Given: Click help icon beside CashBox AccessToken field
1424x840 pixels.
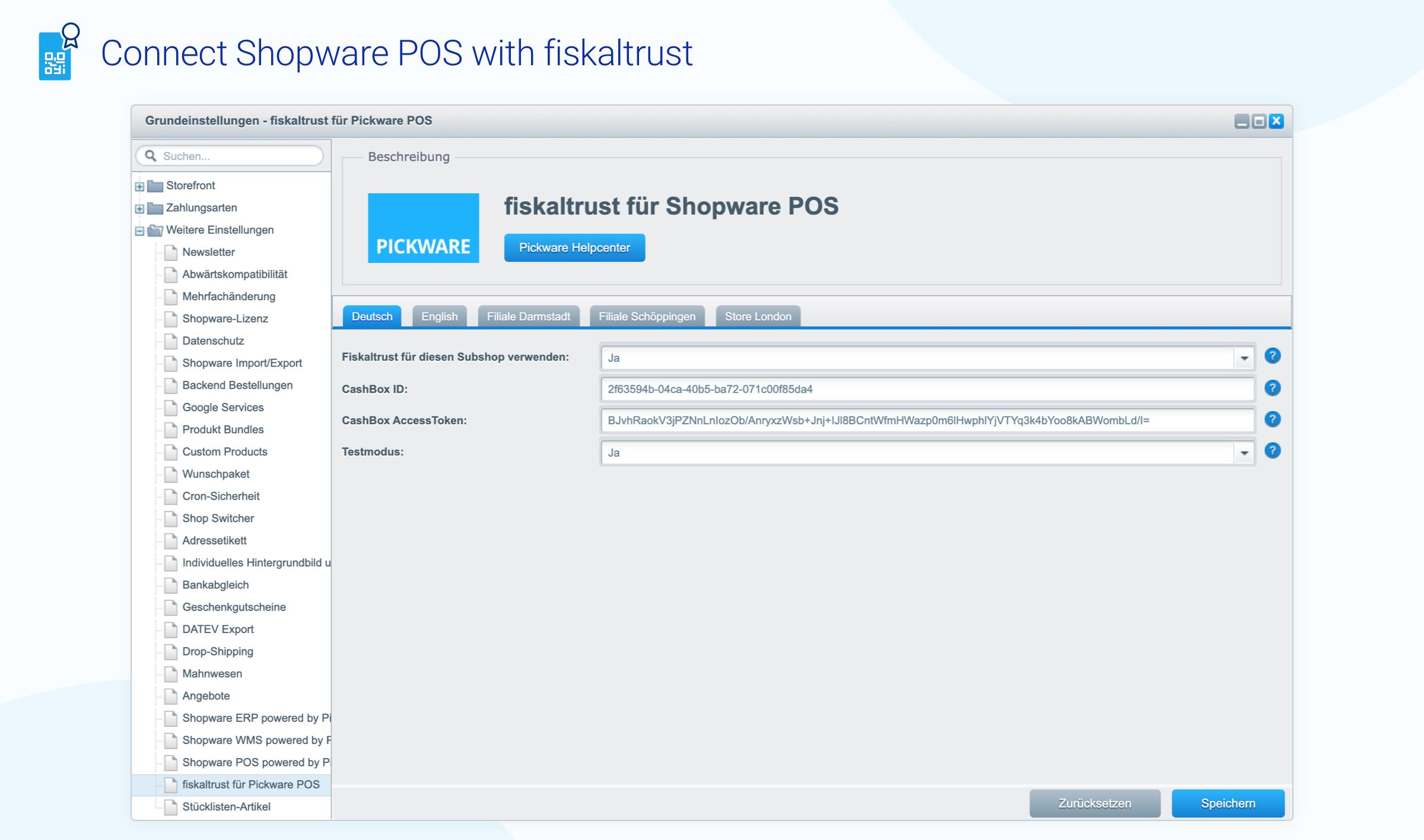Looking at the screenshot, I should 1272,419.
